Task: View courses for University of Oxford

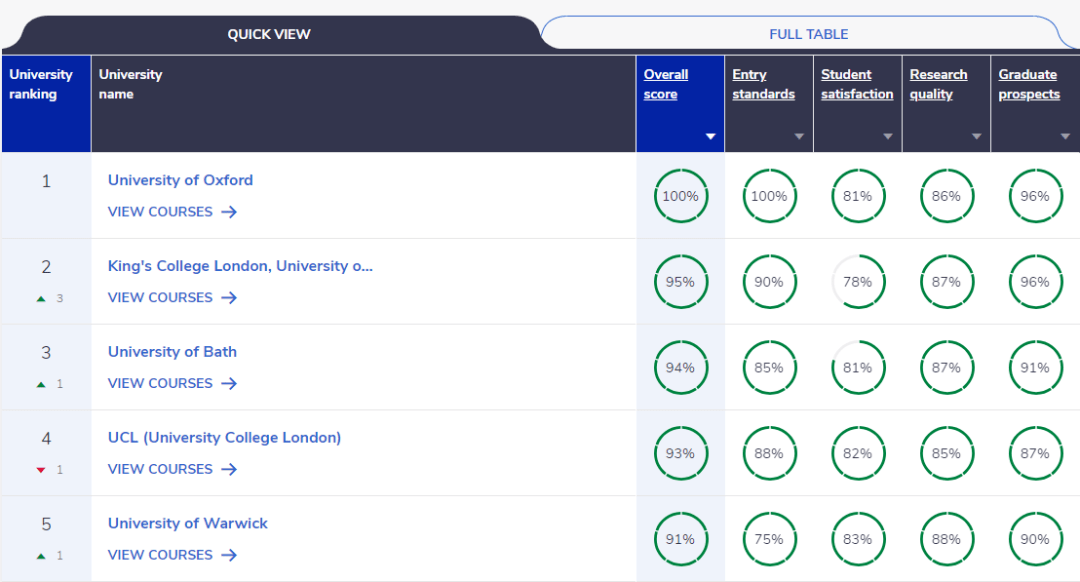Action: click(x=172, y=211)
